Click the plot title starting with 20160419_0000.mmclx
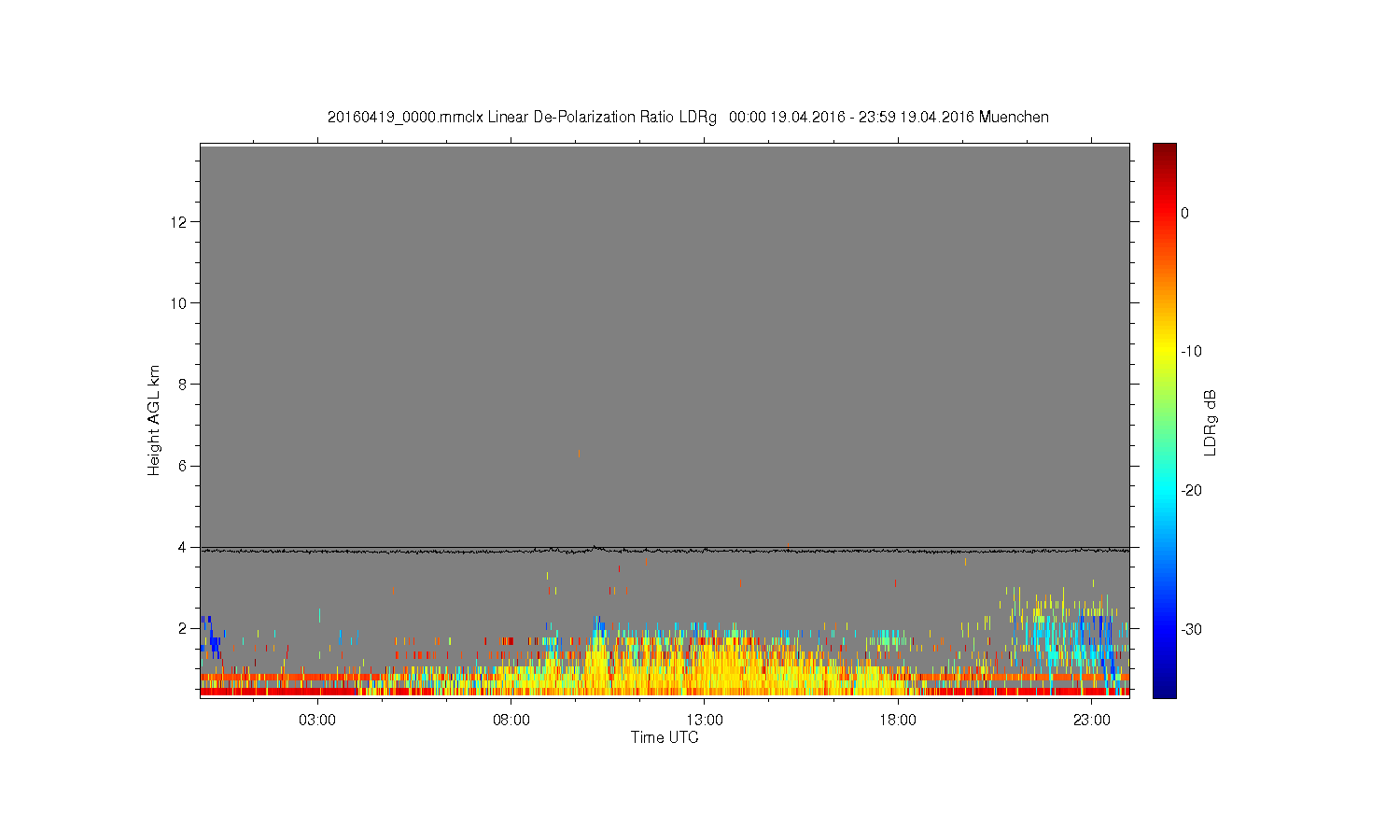The height and width of the screenshot is (840, 1400). point(688,118)
